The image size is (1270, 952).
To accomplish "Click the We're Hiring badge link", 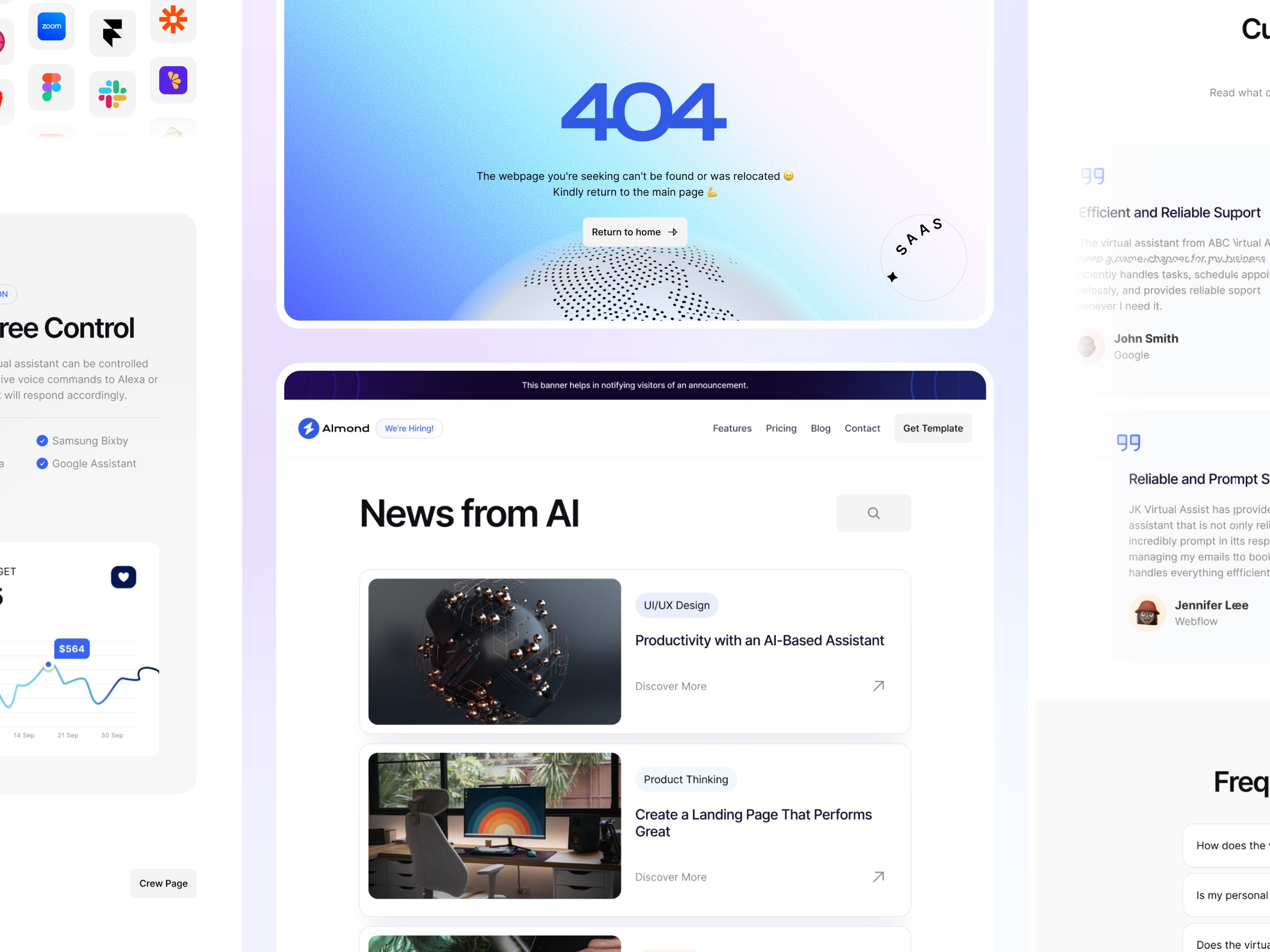I will tap(408, 428).
